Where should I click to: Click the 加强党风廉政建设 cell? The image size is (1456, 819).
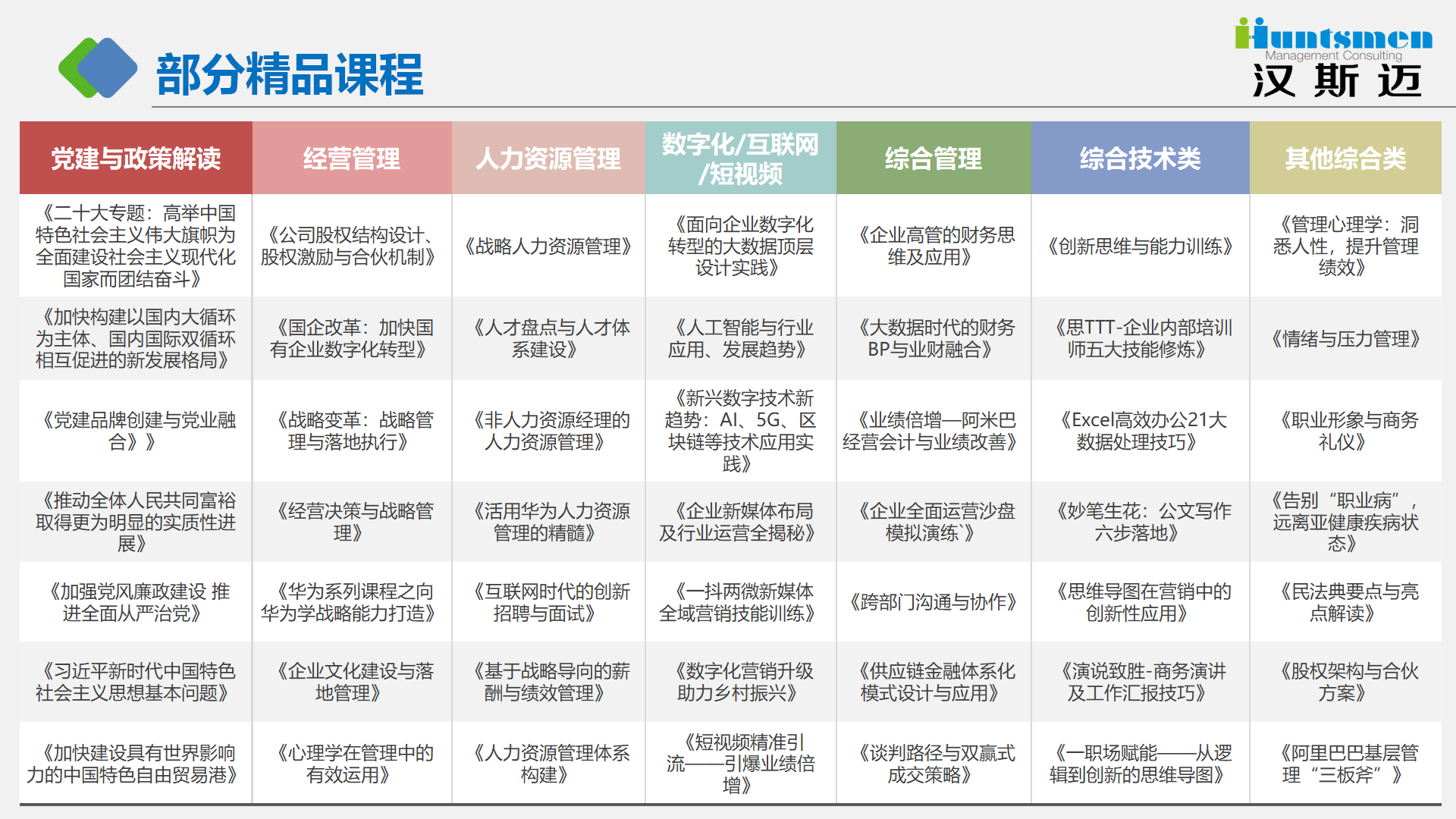pyautogui.click(x=136, y=602)
